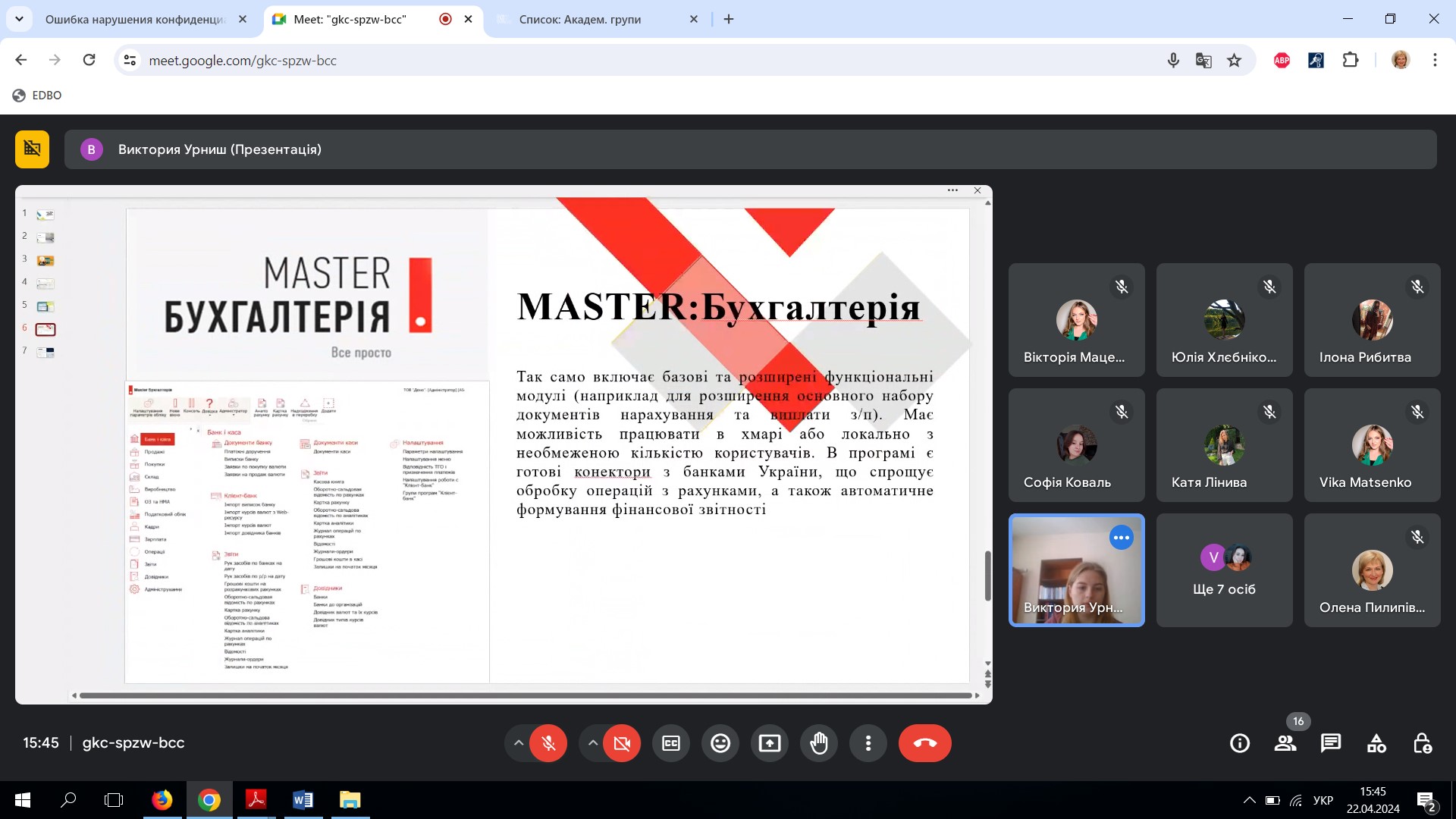Viewport: 1456px width, 819px height.
Task: Select Вікторія Маце... participant tile
Action: point(1076,320)
